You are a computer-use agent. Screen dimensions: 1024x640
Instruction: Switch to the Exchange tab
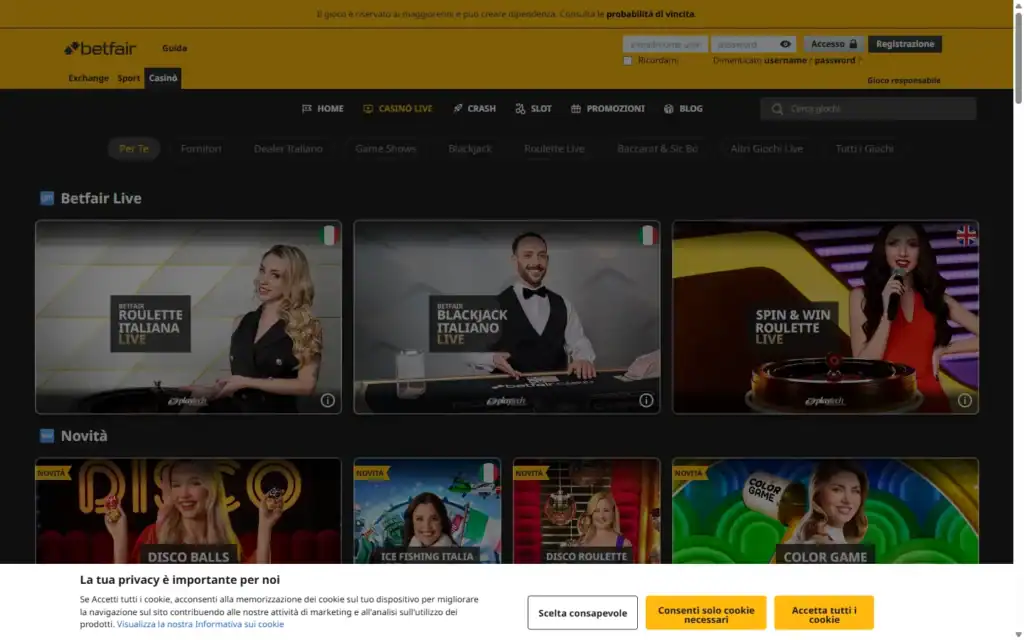pos(88,78)
